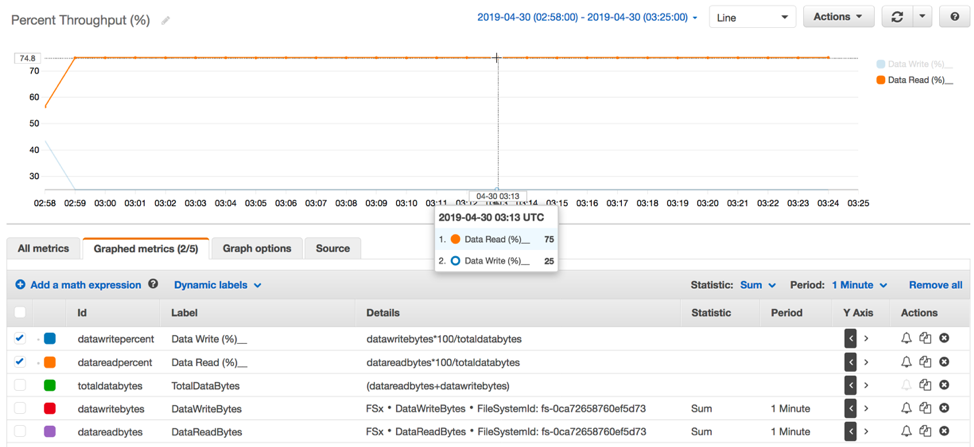
Task: Refresh the graph data
Action: [897, 17]
